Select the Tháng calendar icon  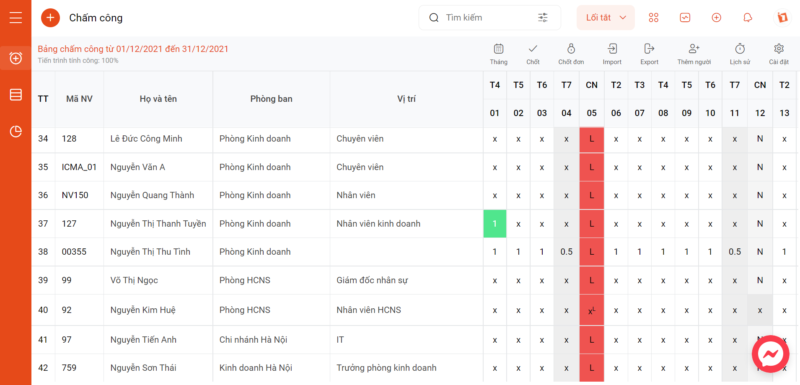coord(498,49)
